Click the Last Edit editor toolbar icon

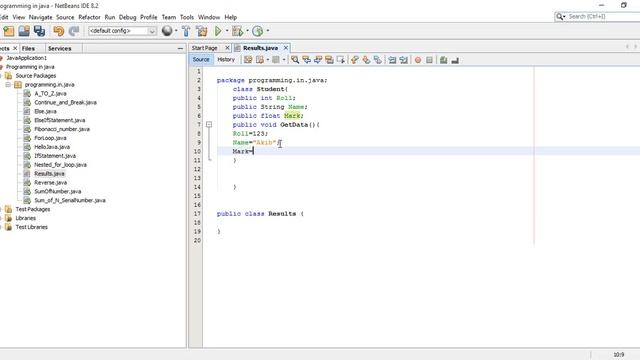248,60
